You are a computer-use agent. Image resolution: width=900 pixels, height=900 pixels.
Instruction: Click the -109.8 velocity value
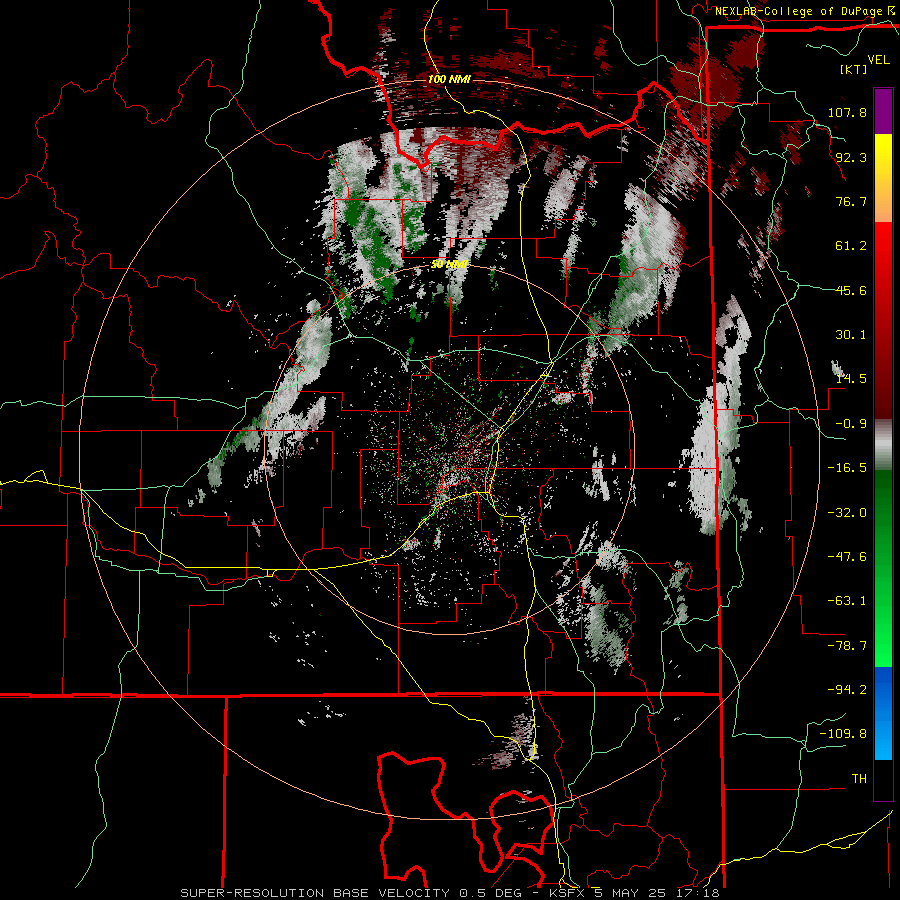click(x=844, y=734)
